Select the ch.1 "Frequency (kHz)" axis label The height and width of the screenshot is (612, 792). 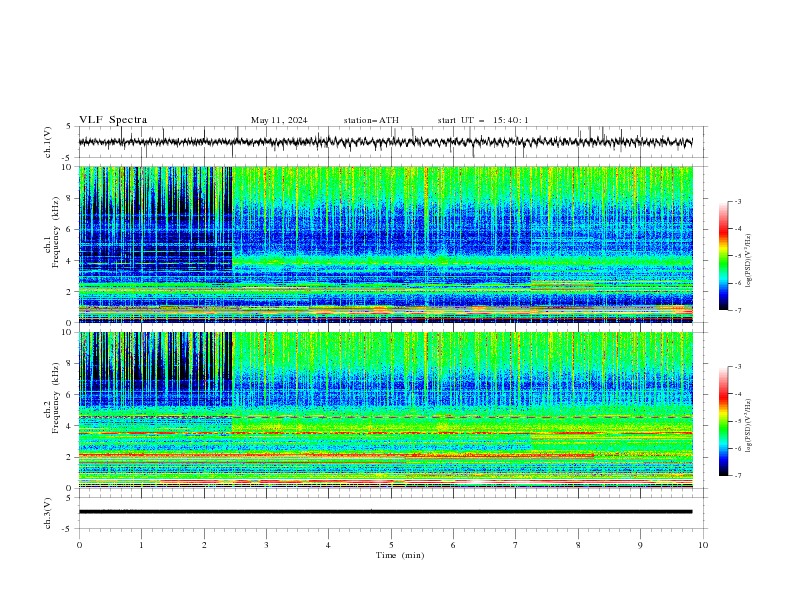(55, 232)
